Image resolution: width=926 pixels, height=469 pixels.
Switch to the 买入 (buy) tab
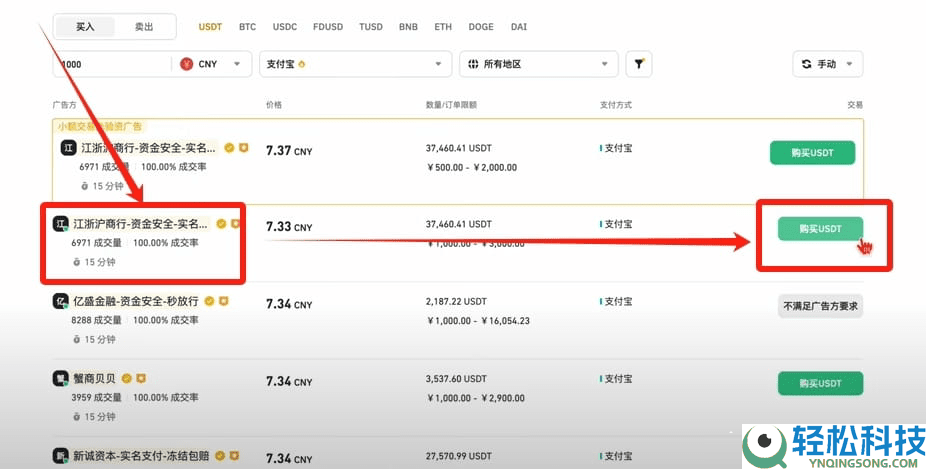85,27
